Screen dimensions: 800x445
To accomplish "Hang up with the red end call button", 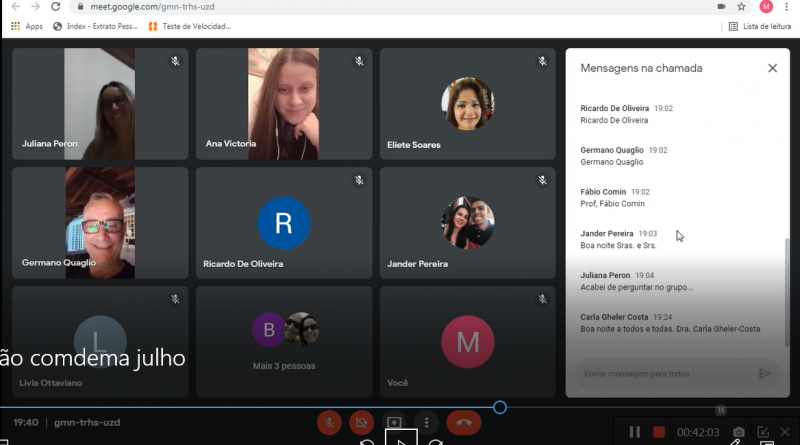I will point(464,422).
